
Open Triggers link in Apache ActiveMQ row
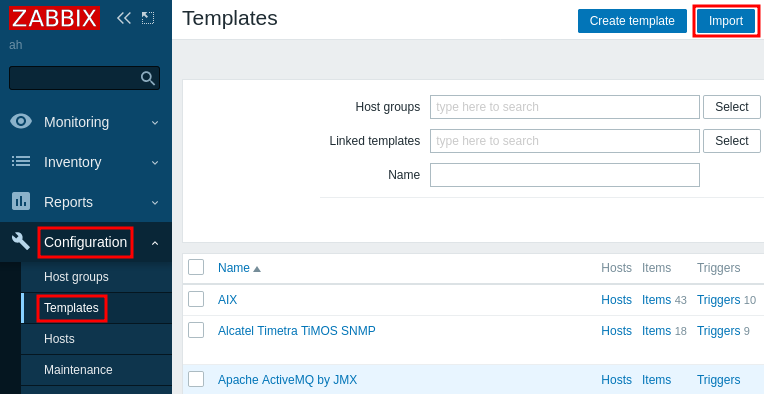pos(719,379)
